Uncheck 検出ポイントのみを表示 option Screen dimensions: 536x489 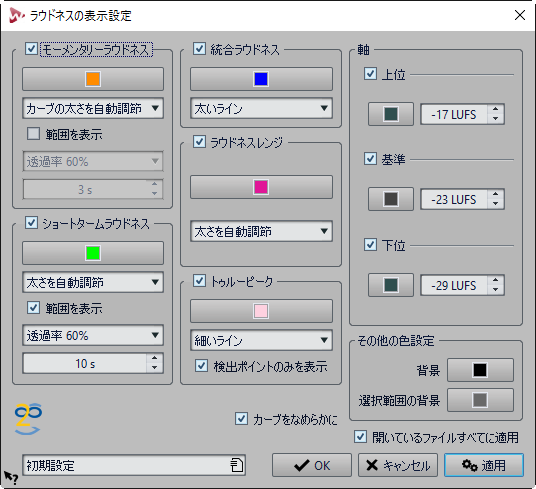coord(201,366)
